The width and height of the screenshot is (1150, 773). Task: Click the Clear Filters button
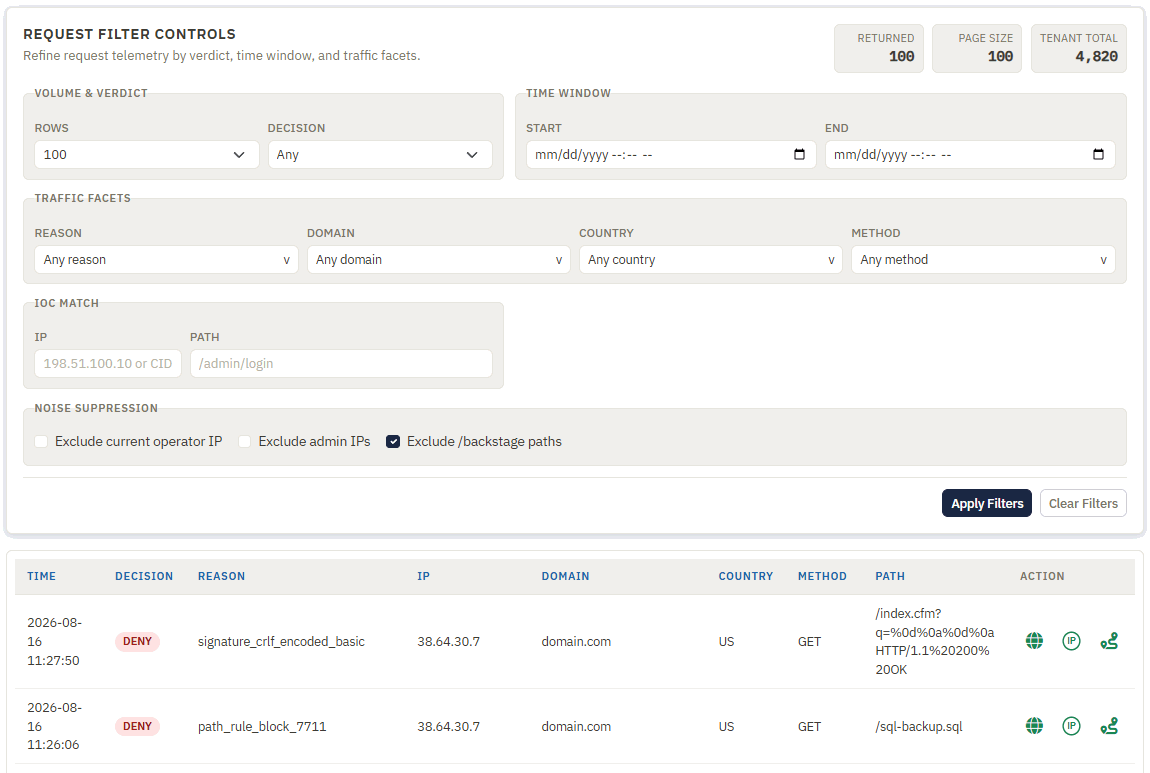click(1083, 503)
